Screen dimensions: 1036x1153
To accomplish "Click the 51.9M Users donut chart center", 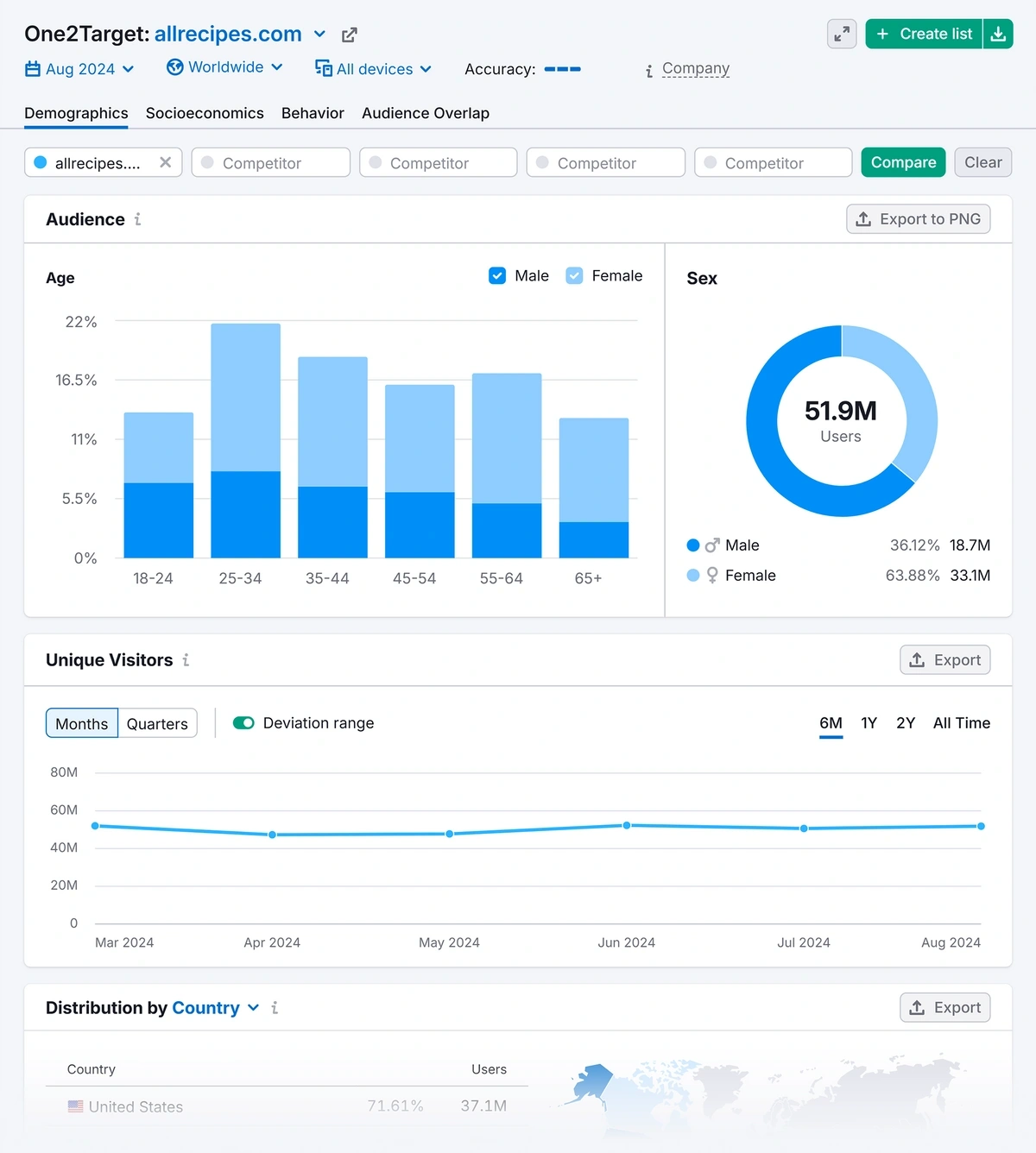I will pos(842,421).
